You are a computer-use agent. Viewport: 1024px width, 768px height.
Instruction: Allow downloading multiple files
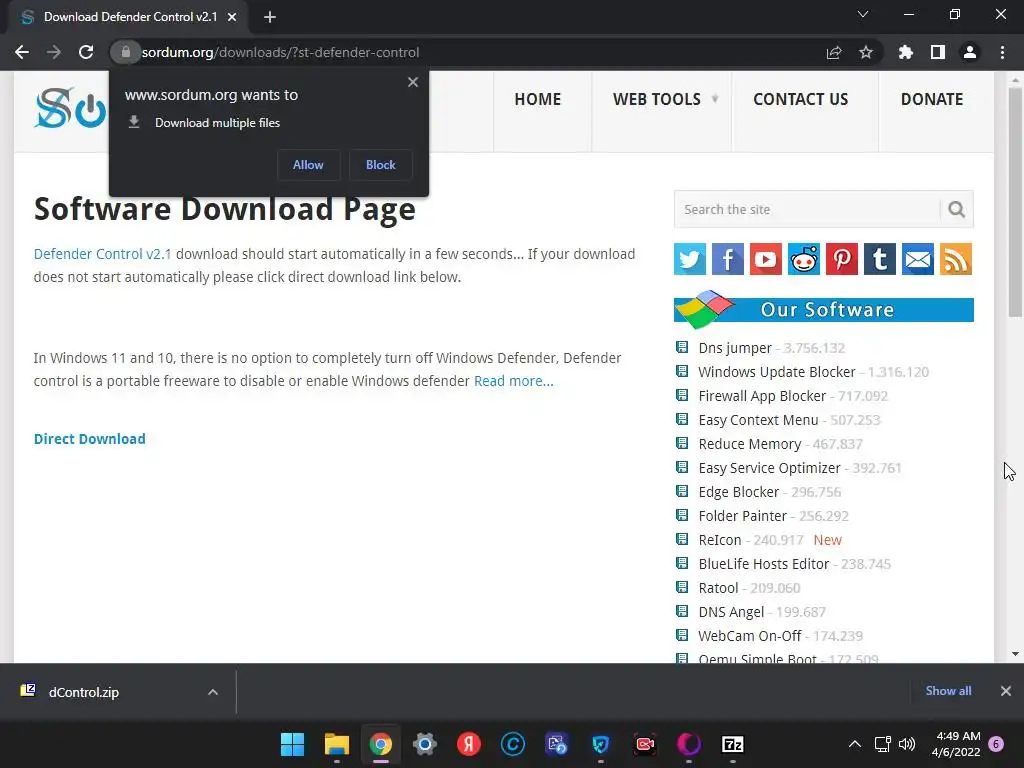tap(308, 165)
